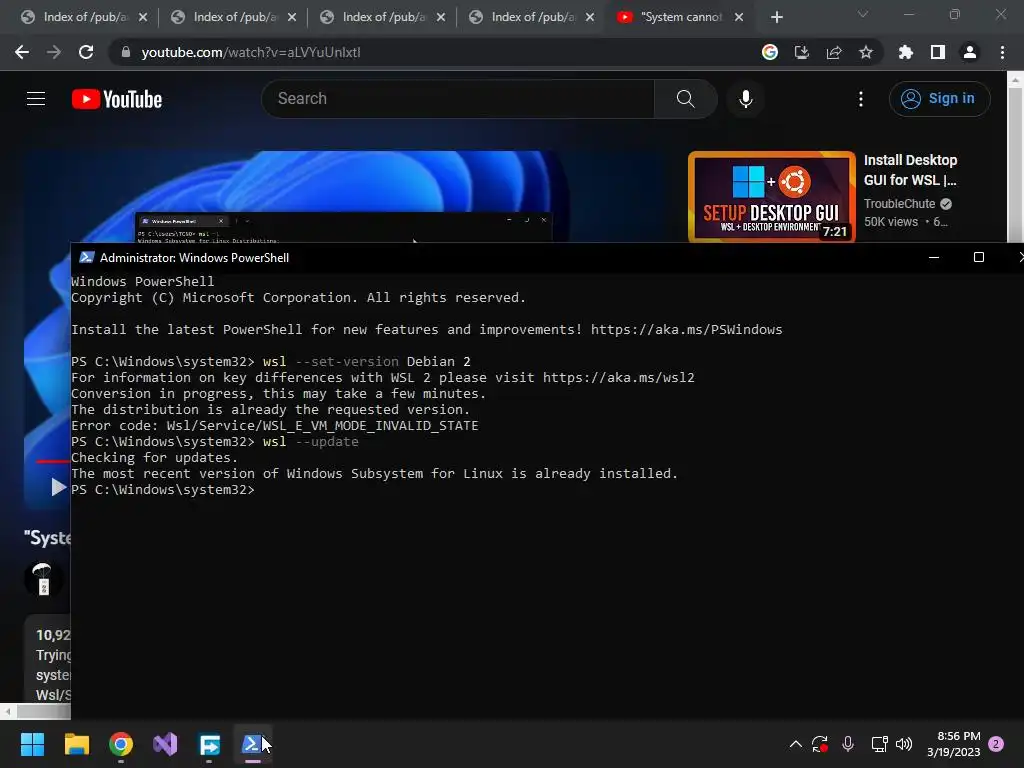Open the Chrome three-dot menu
Viewport: 1024px width, 768px height.
pyautogui.click(x=1002, y=52)
